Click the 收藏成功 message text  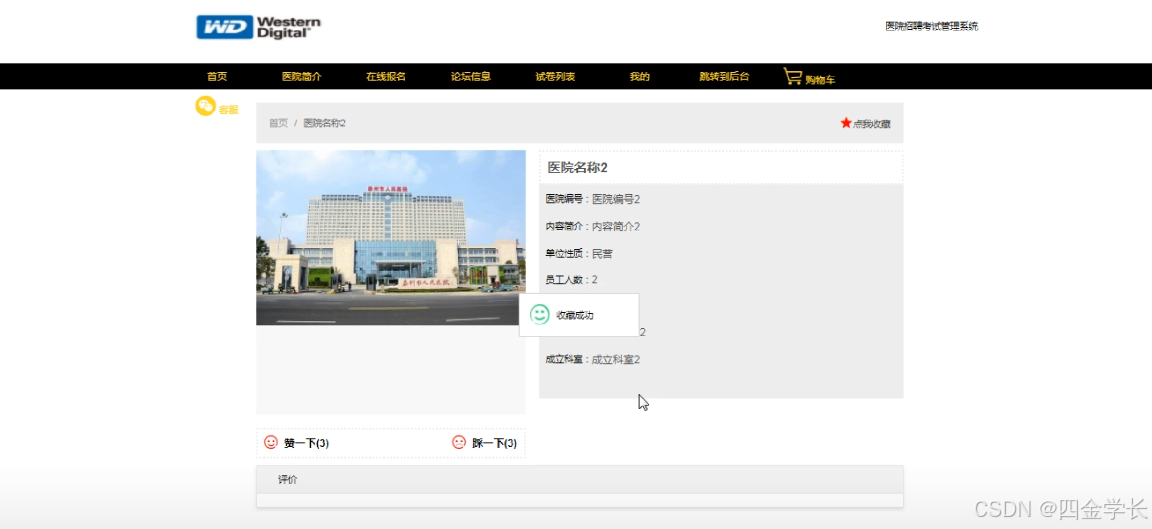(575, 315)
